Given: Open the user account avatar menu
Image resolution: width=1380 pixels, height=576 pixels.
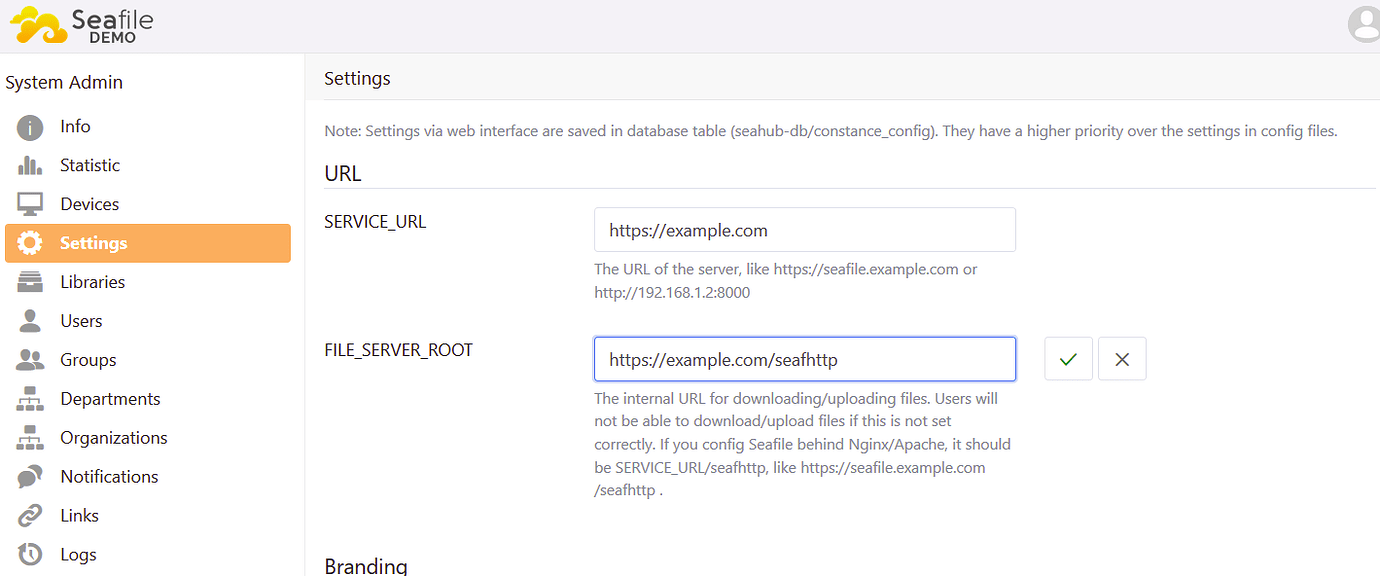Looking at the screenshot, I should [x=1364, y=25].
